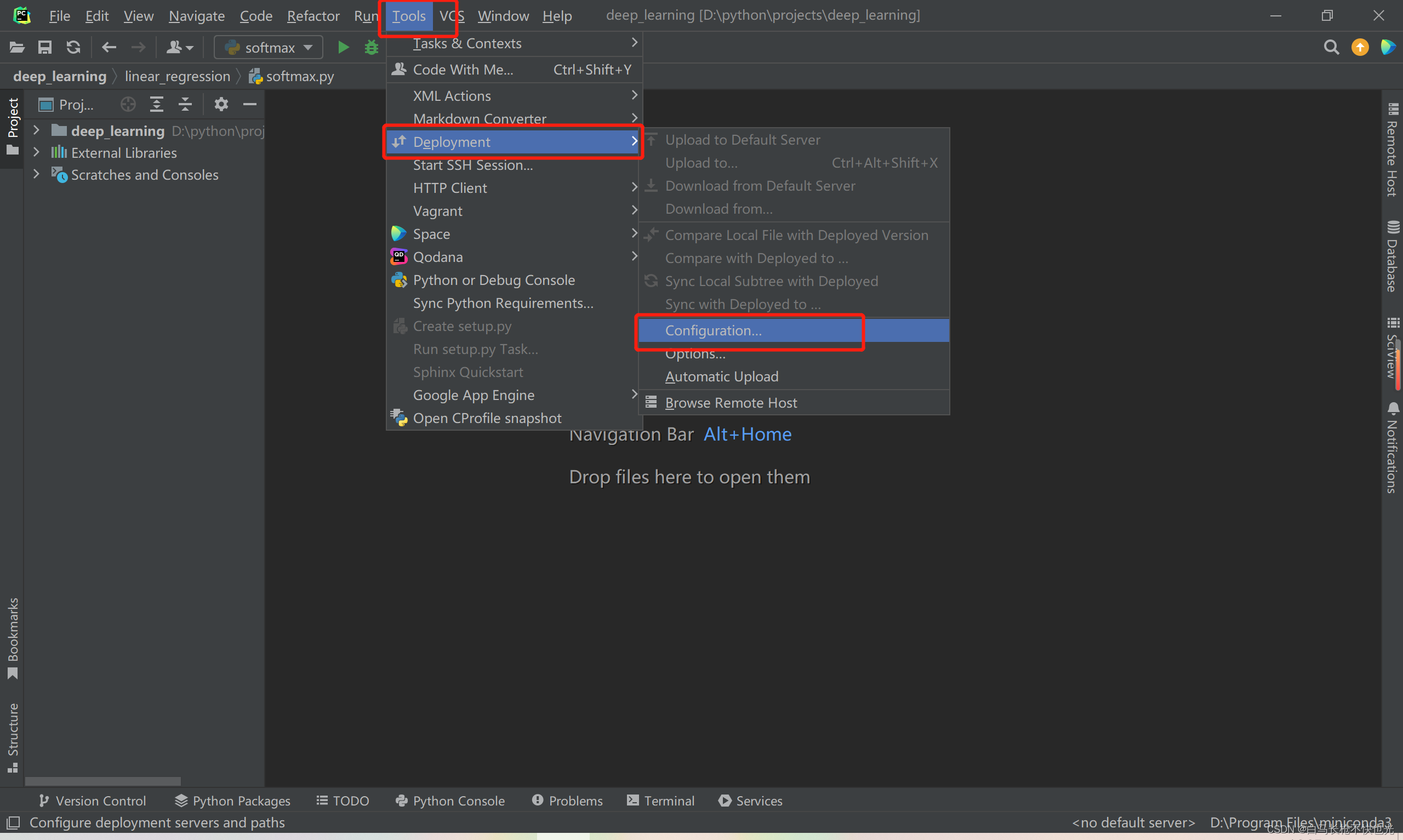Expand the deep_learning project folder
This screenshot has width=1403, height=840.
click(x=36, y=131)
